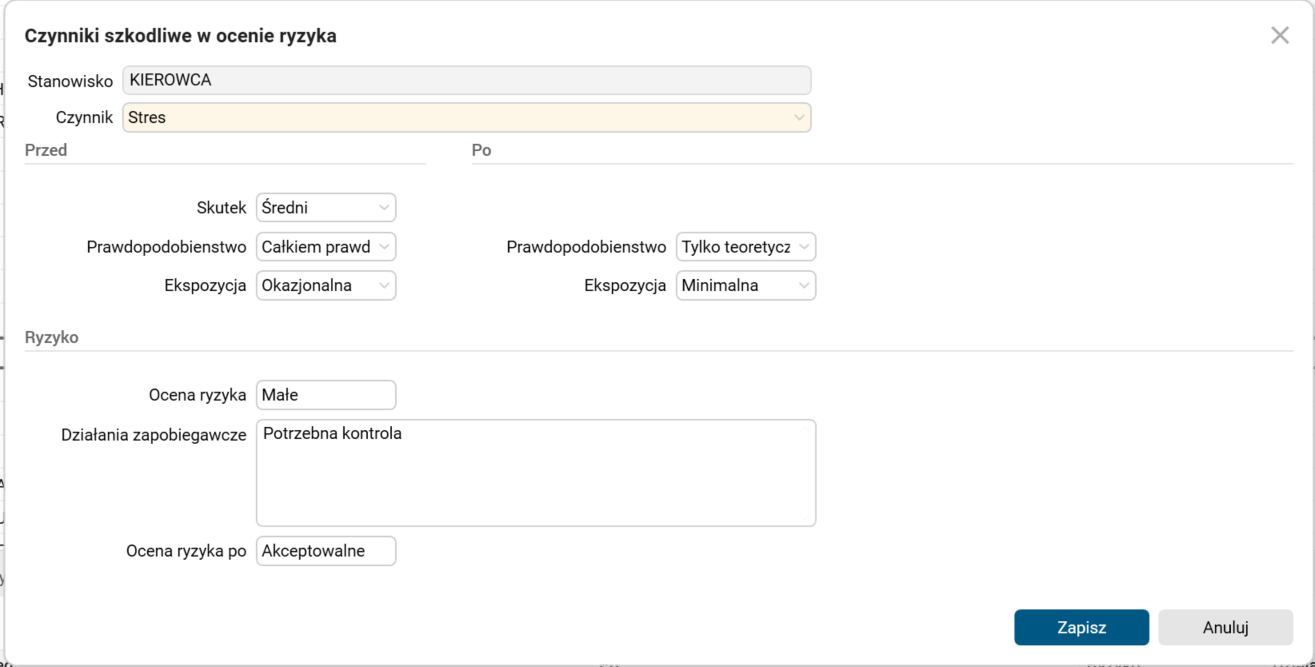Edit the Działania zapobiegawcze text area
Screen dimensions: 1315x667
536,472
